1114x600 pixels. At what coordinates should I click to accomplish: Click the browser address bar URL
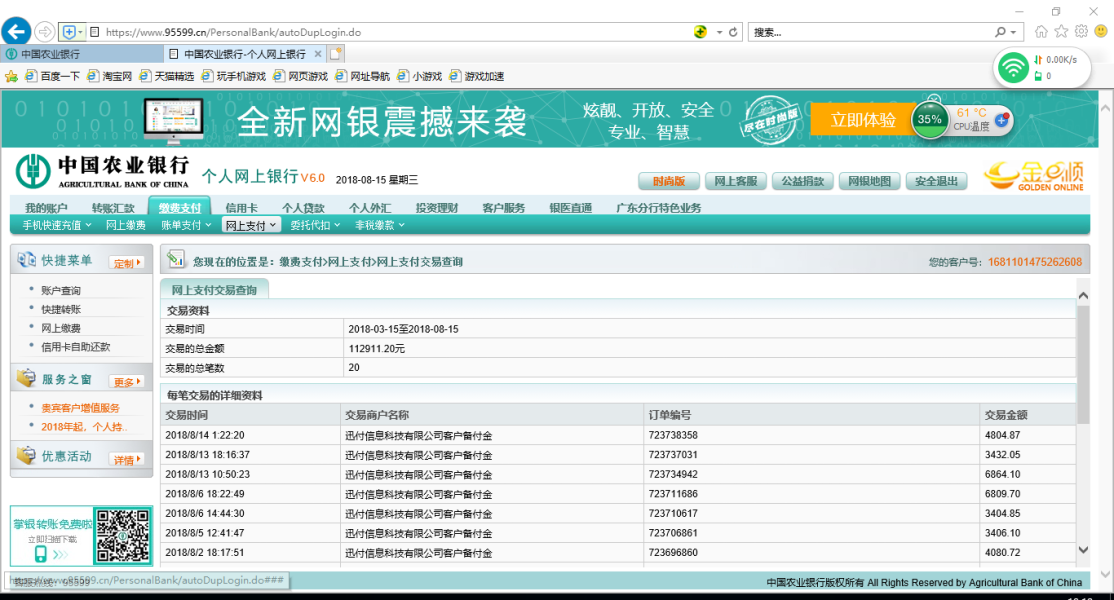(x=234, y=32)
